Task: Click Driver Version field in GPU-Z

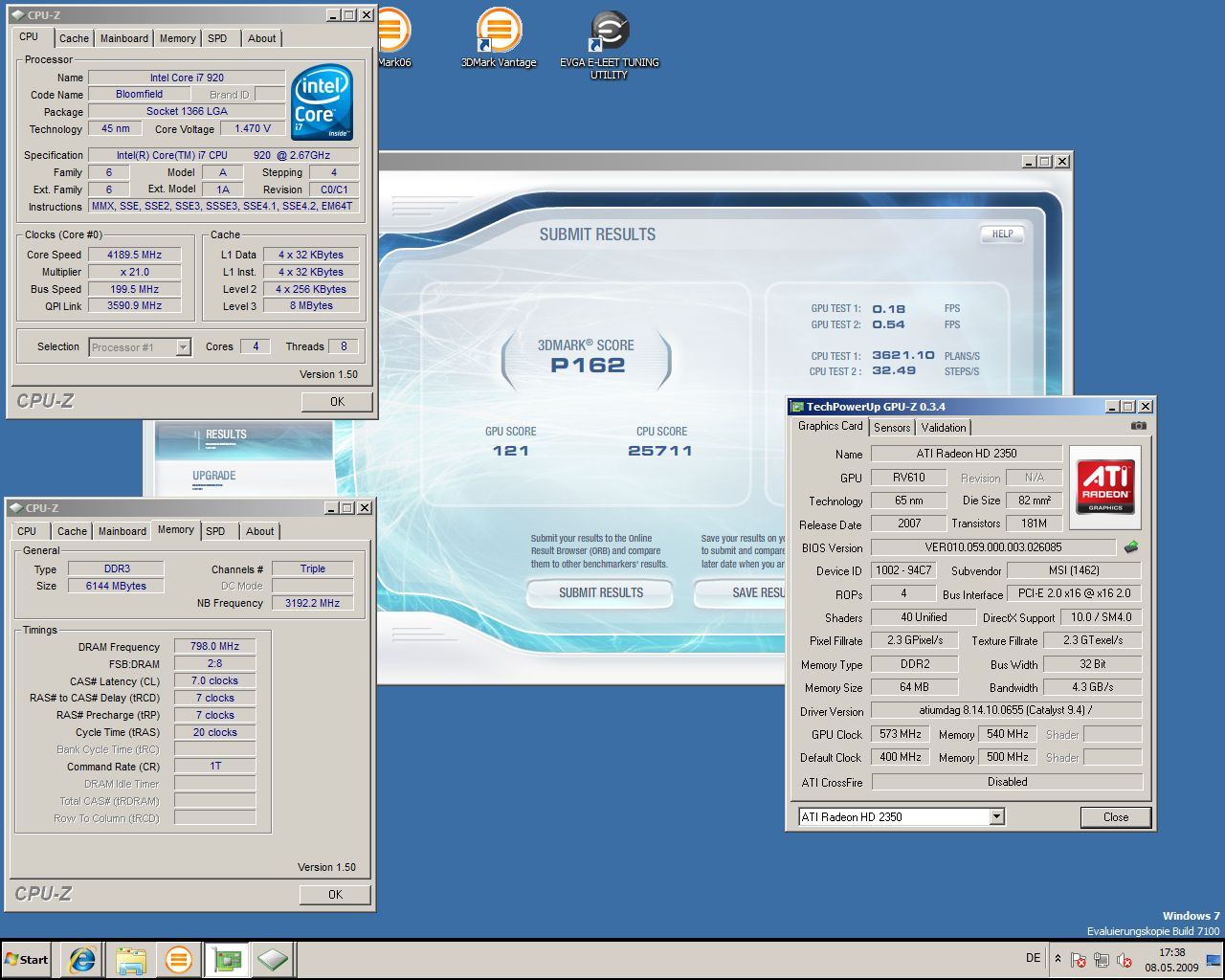Action: (1007, 710)
